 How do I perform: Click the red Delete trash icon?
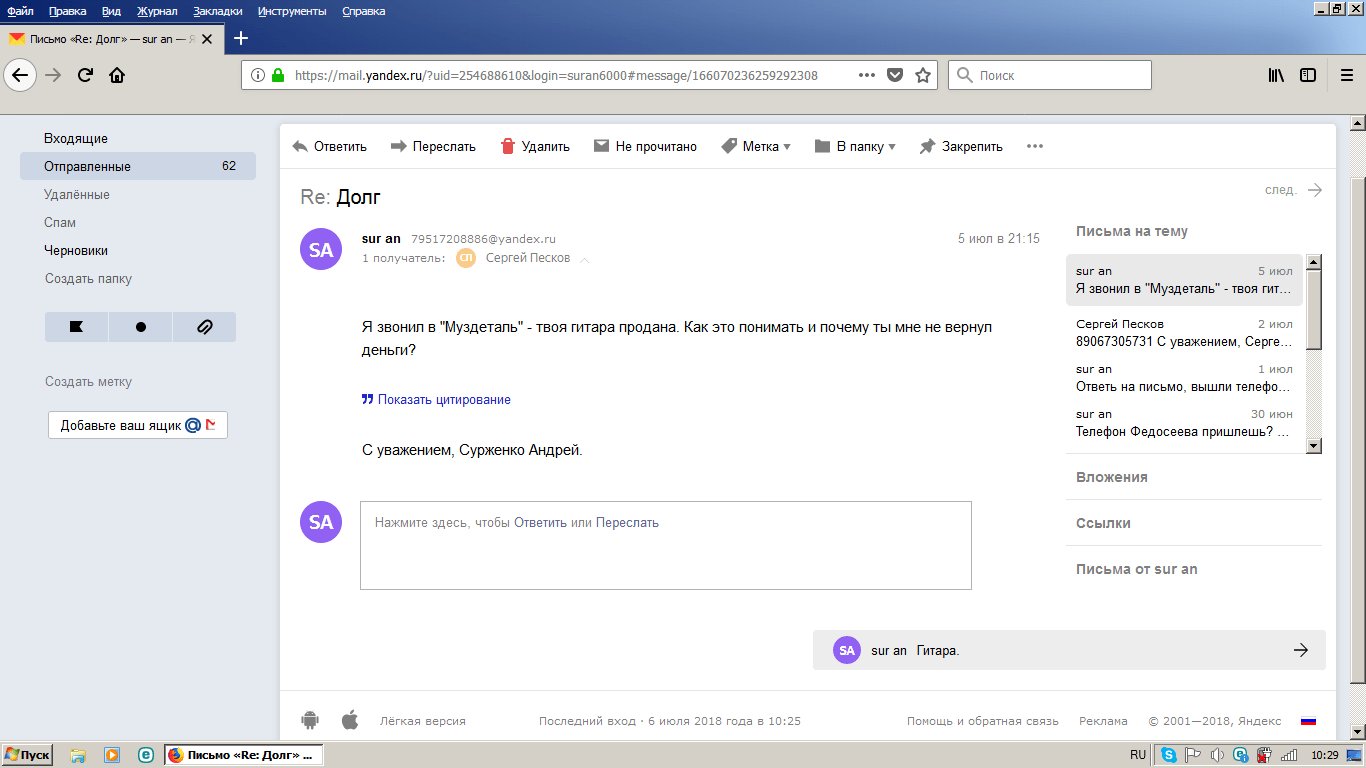[508, 146]
